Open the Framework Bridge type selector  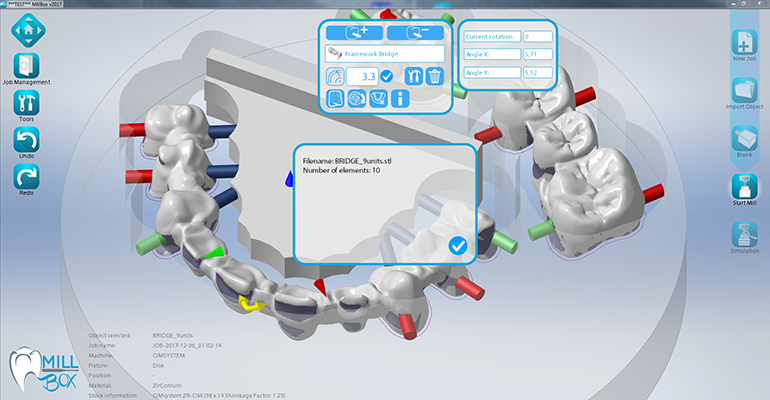(385, 54)
